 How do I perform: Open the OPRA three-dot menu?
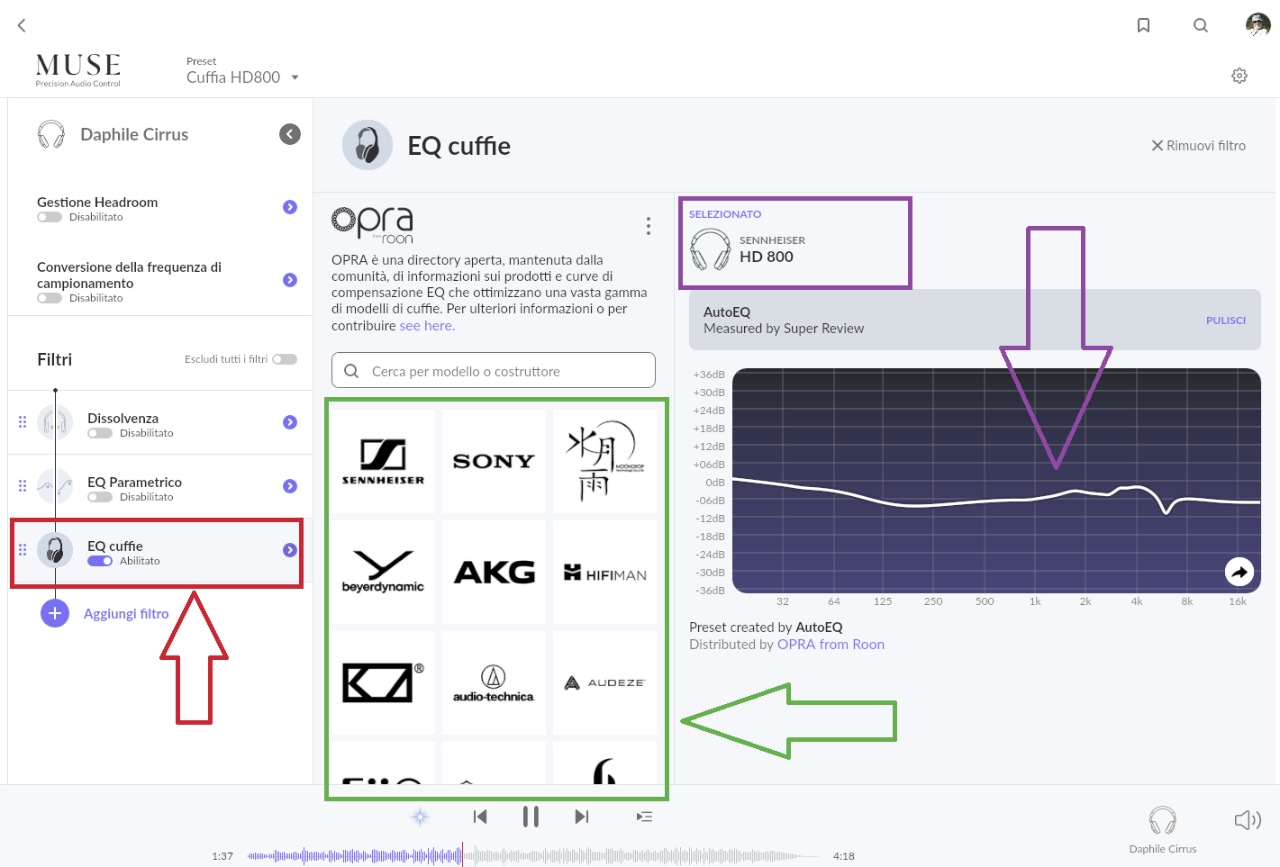(648, 226)
